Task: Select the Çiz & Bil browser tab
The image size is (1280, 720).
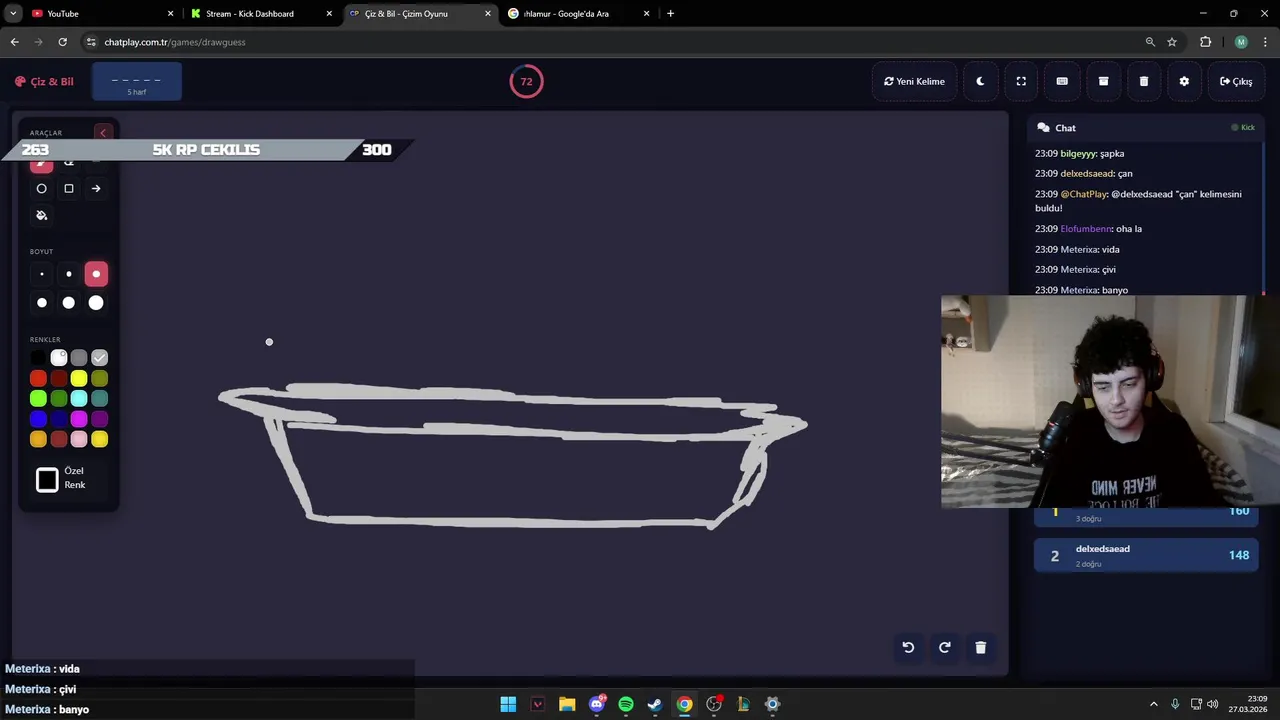Action: (x=419, y=14)
